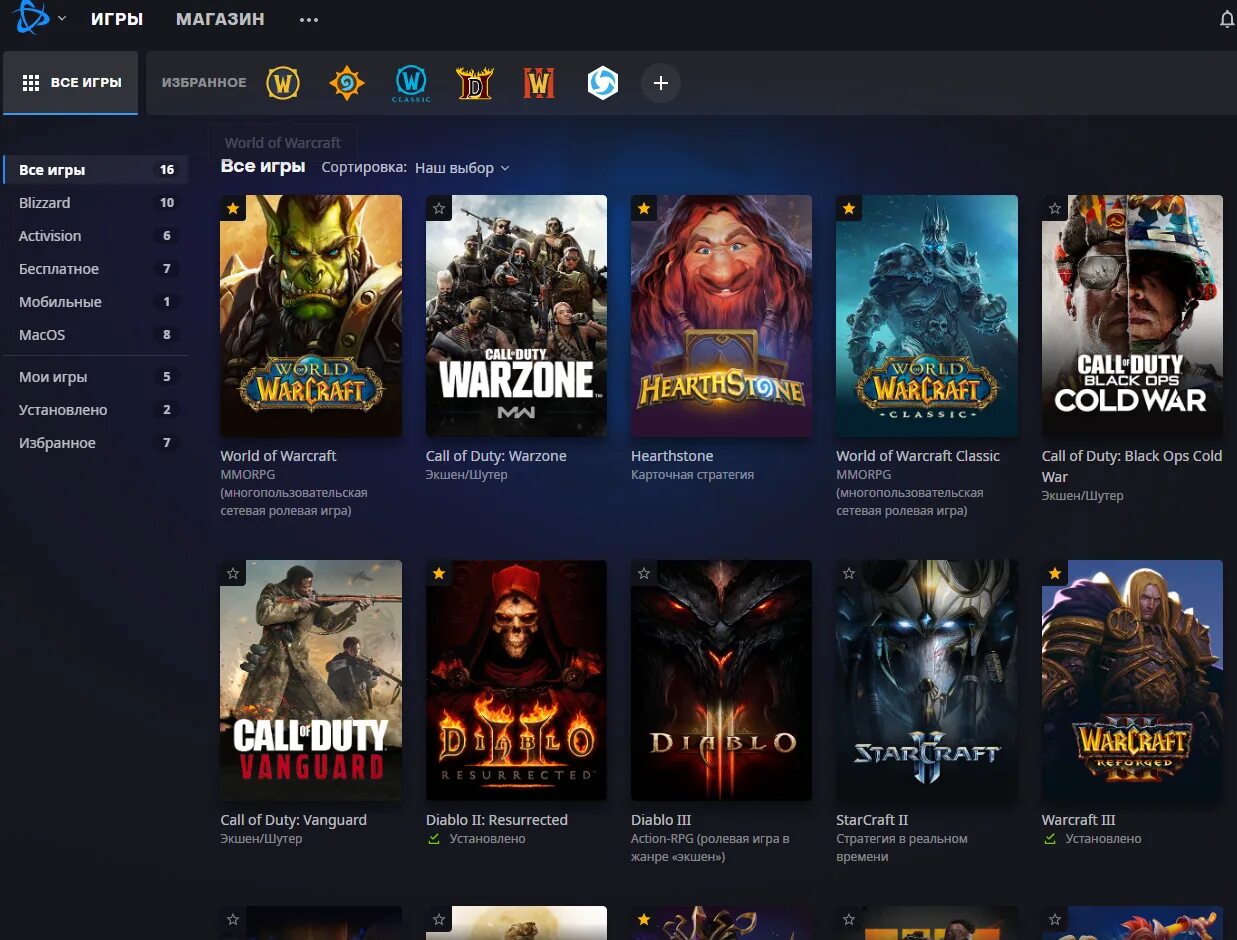This screenshot has height=940, width=1237.
Task: Click Стратегия в реальном времени genre
Action: (902, 848)
